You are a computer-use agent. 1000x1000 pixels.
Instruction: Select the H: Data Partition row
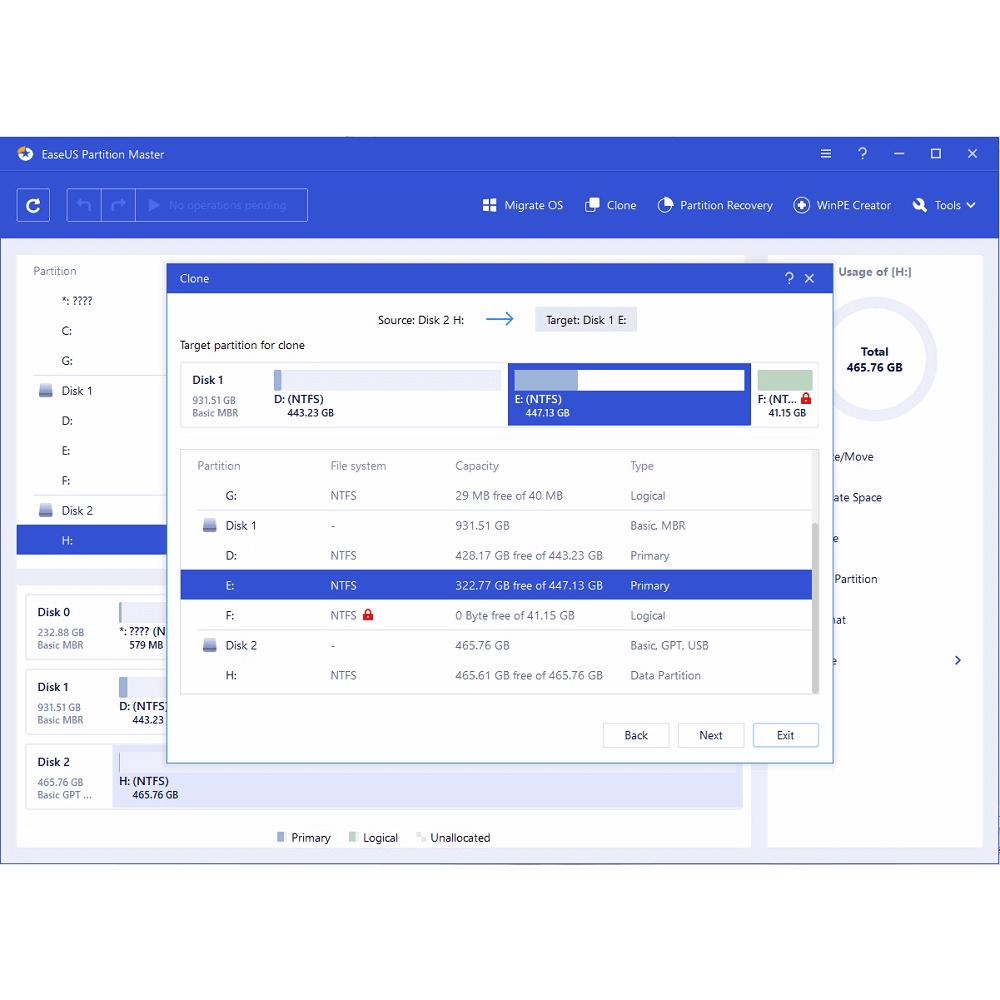point(495,676)
